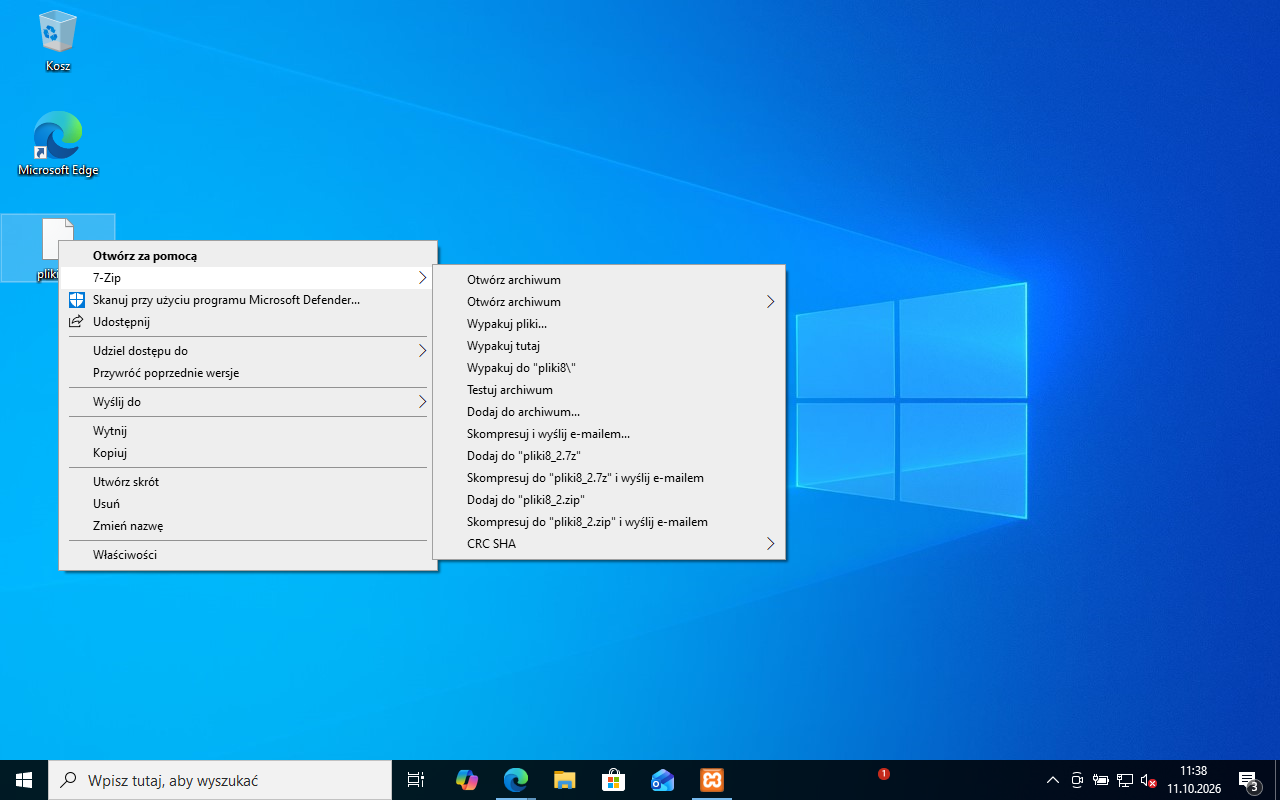Choose Zmień nazwę
This screenshot has height=800, width=1280.
coord(248,526)
